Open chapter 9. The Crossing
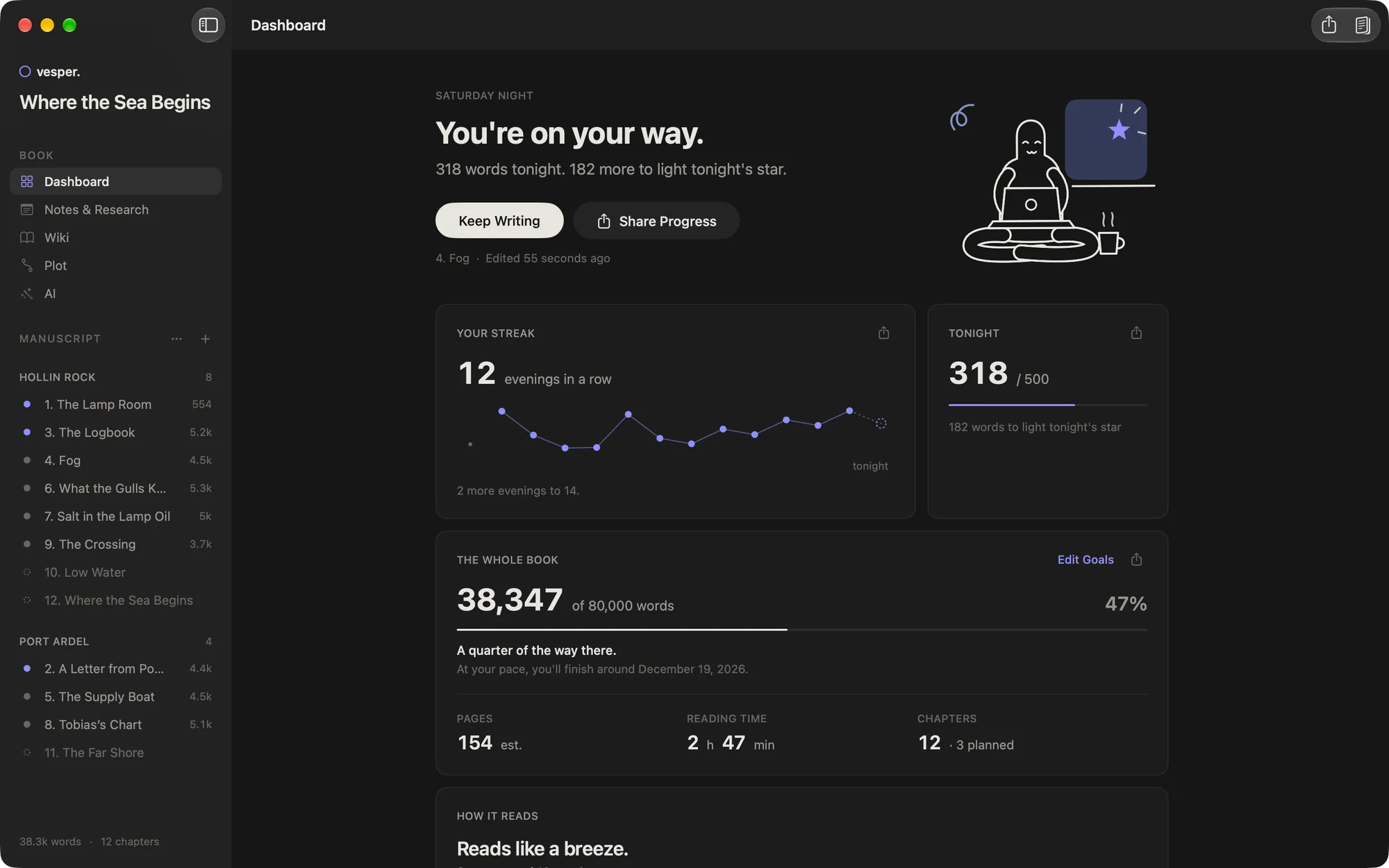Image resolution: width=1389 pixels, height=868 pixels. click(116, 544)
